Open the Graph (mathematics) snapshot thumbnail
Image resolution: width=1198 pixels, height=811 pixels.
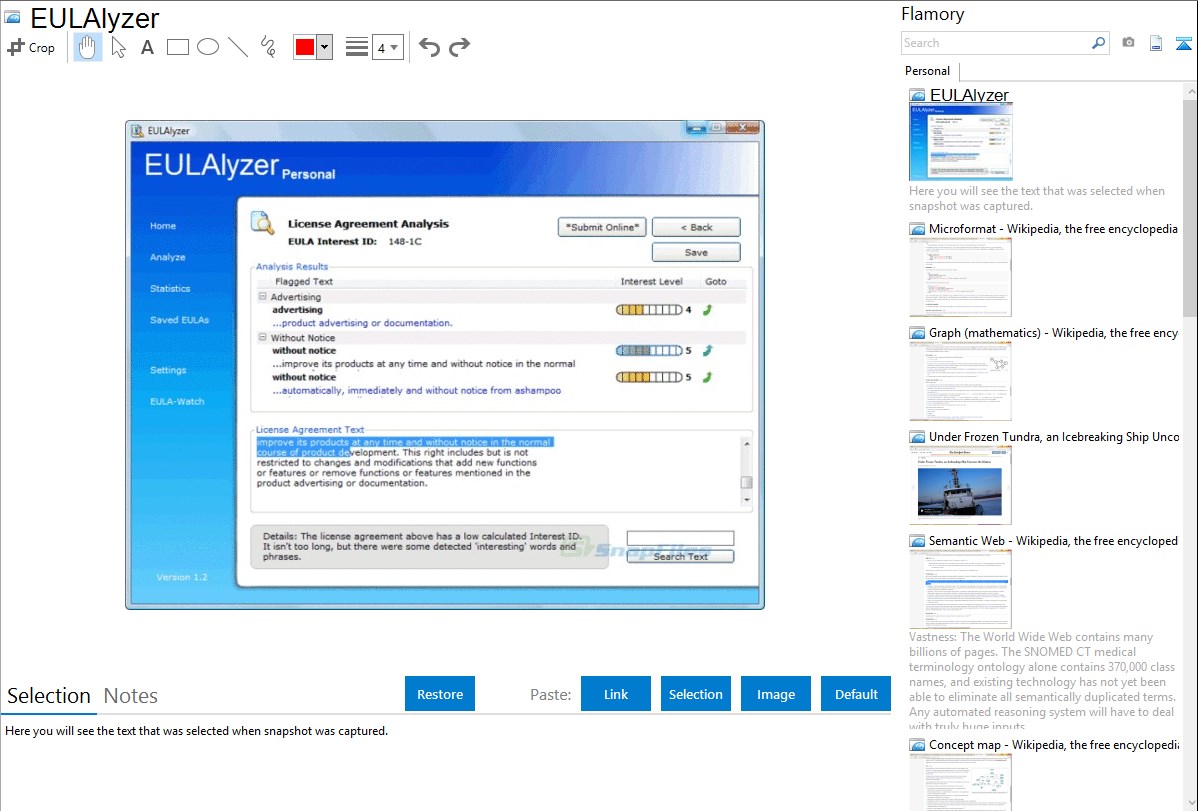pyautogui.click(x=960, y=381)
